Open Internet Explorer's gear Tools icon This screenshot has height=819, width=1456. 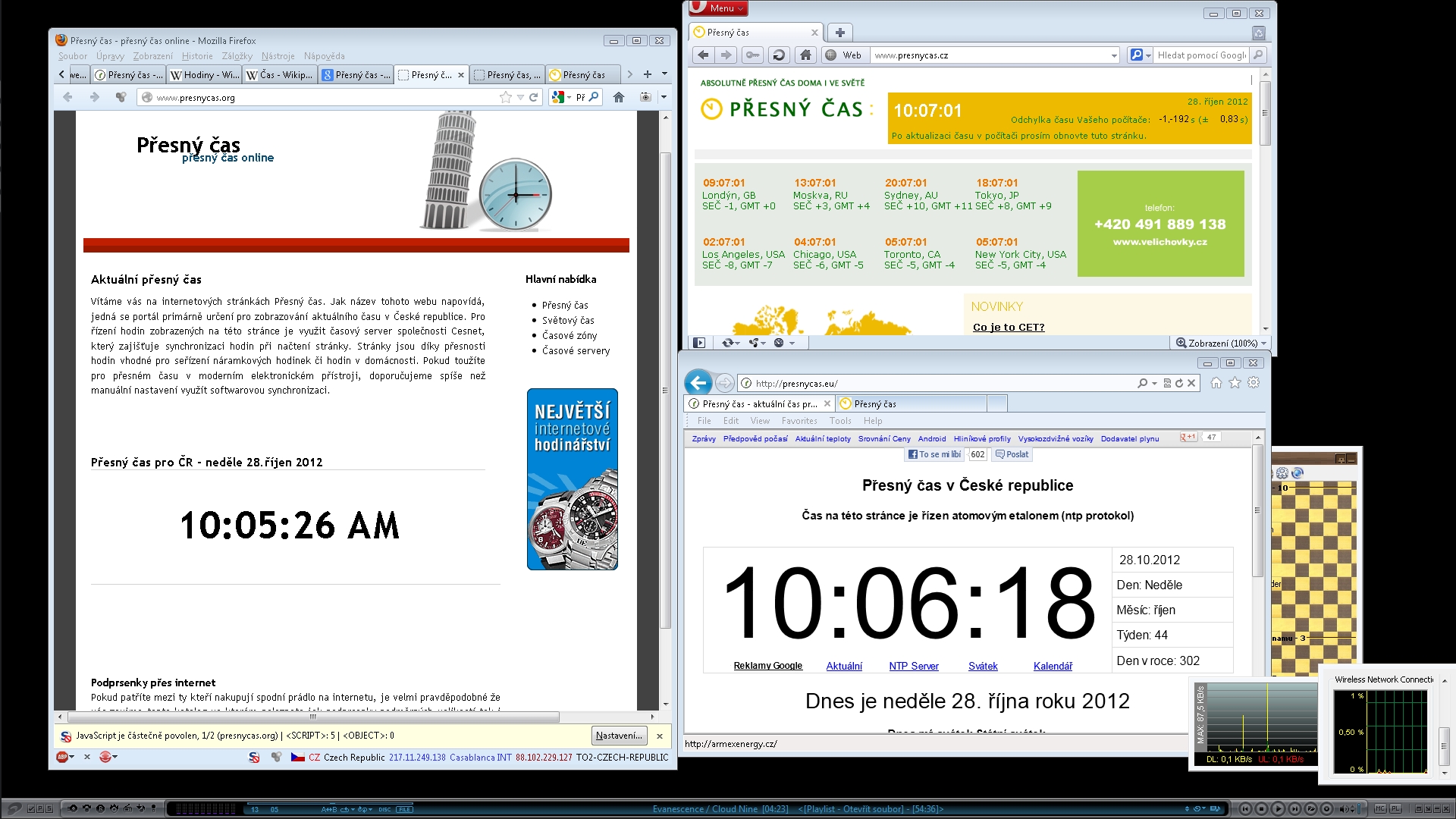1254,383
